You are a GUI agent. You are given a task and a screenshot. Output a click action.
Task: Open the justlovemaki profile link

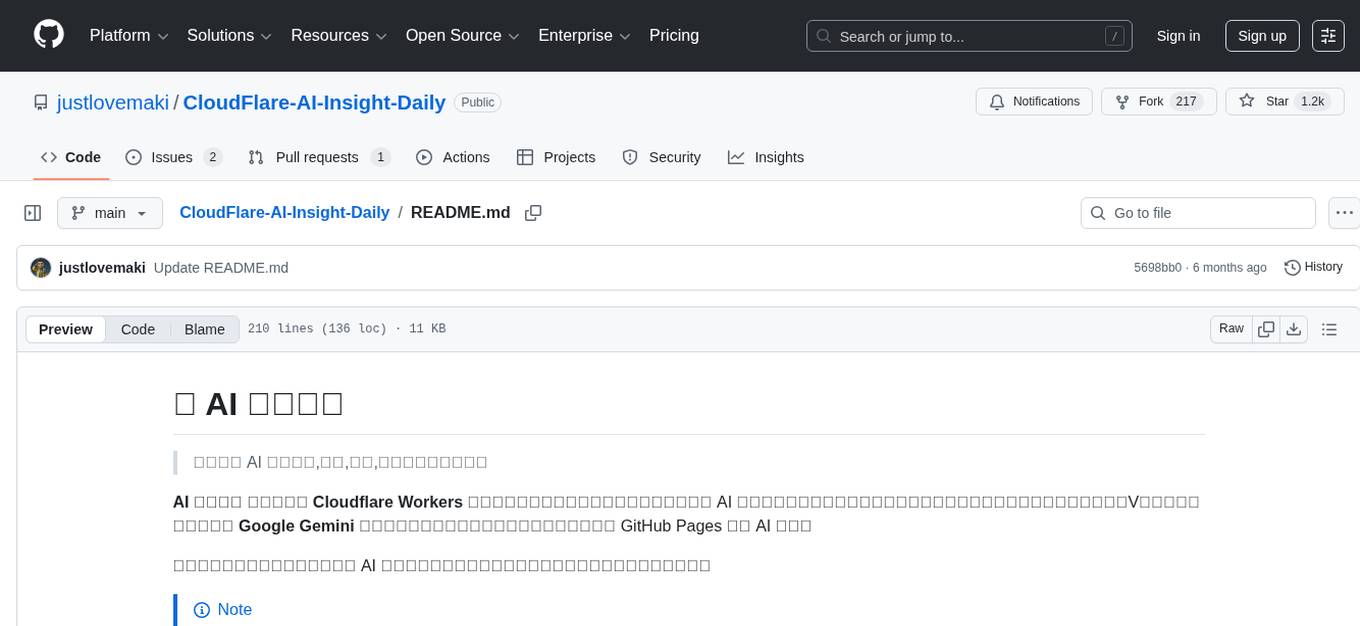112,102
